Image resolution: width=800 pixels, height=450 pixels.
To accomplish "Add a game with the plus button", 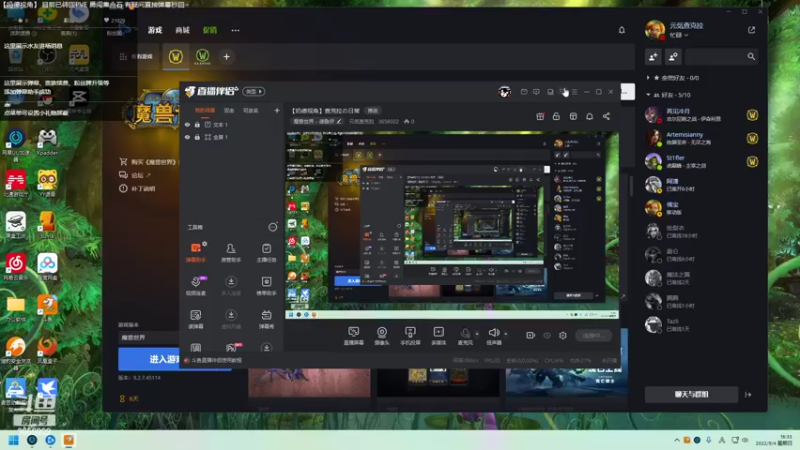I will pyautogui.click(x=227, y=57).
